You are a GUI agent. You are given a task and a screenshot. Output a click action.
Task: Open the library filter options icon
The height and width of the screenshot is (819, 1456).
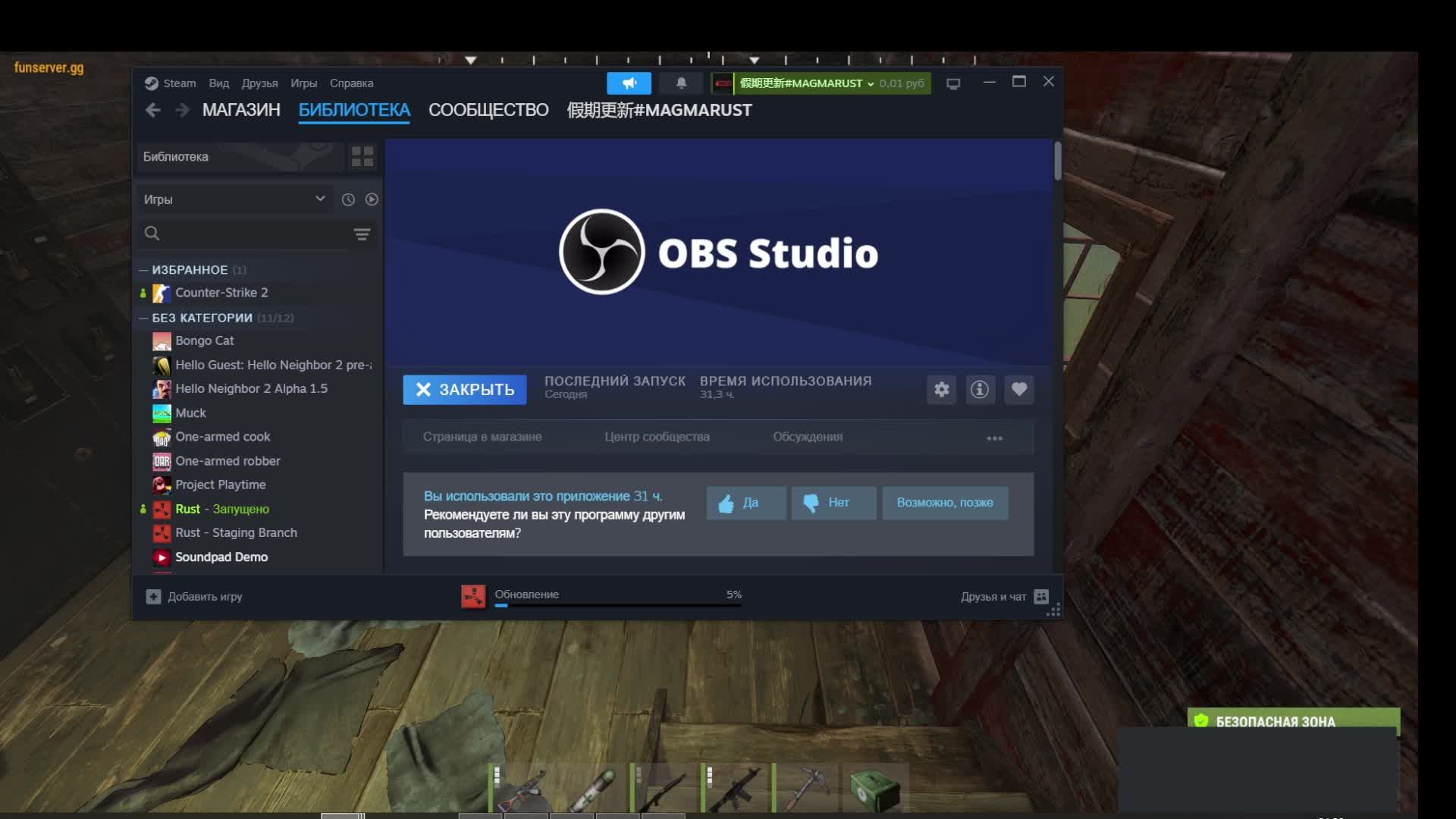point(362,234)
